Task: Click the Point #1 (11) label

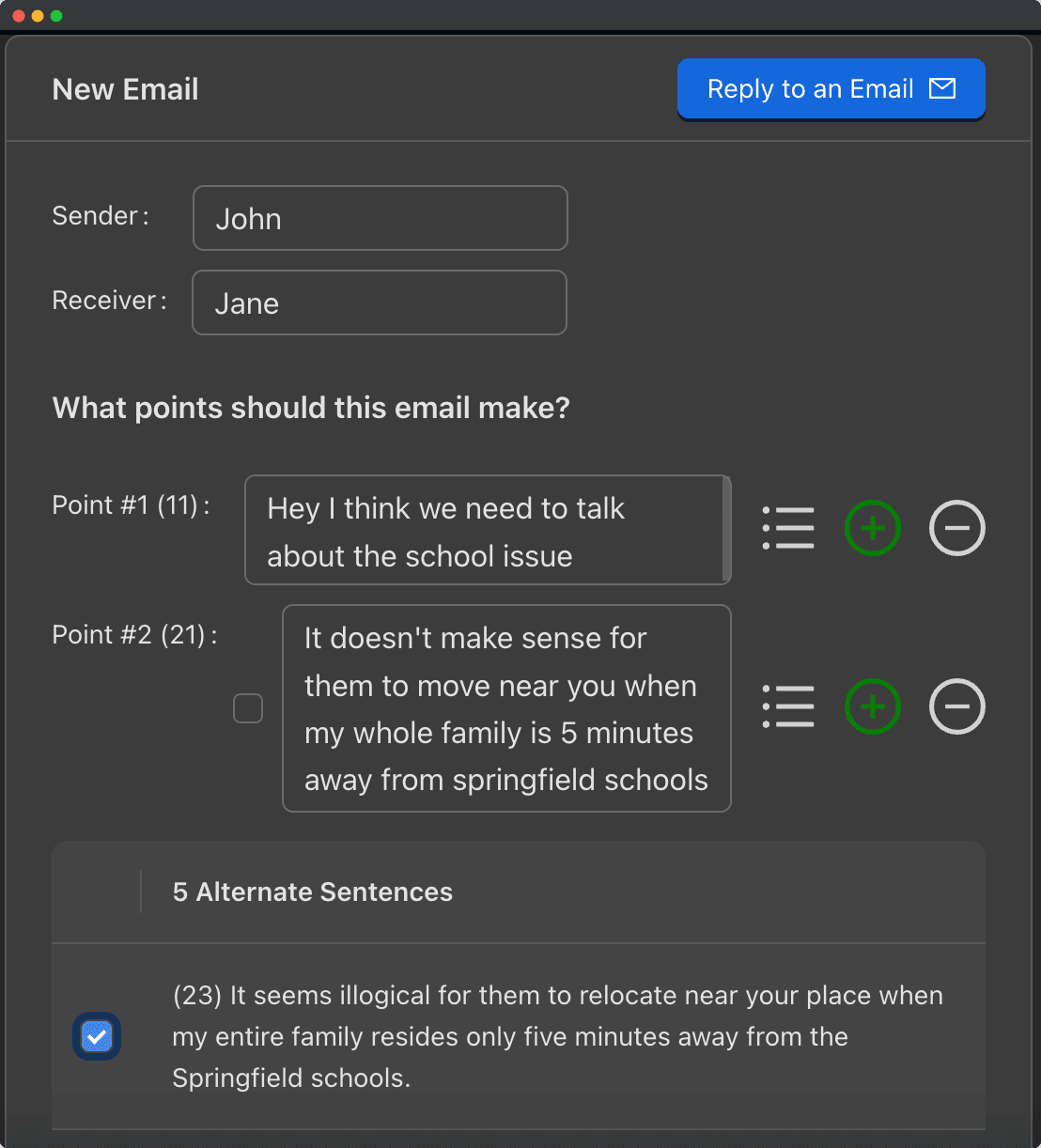Action: pyautogui.click(x=131, y=505)
